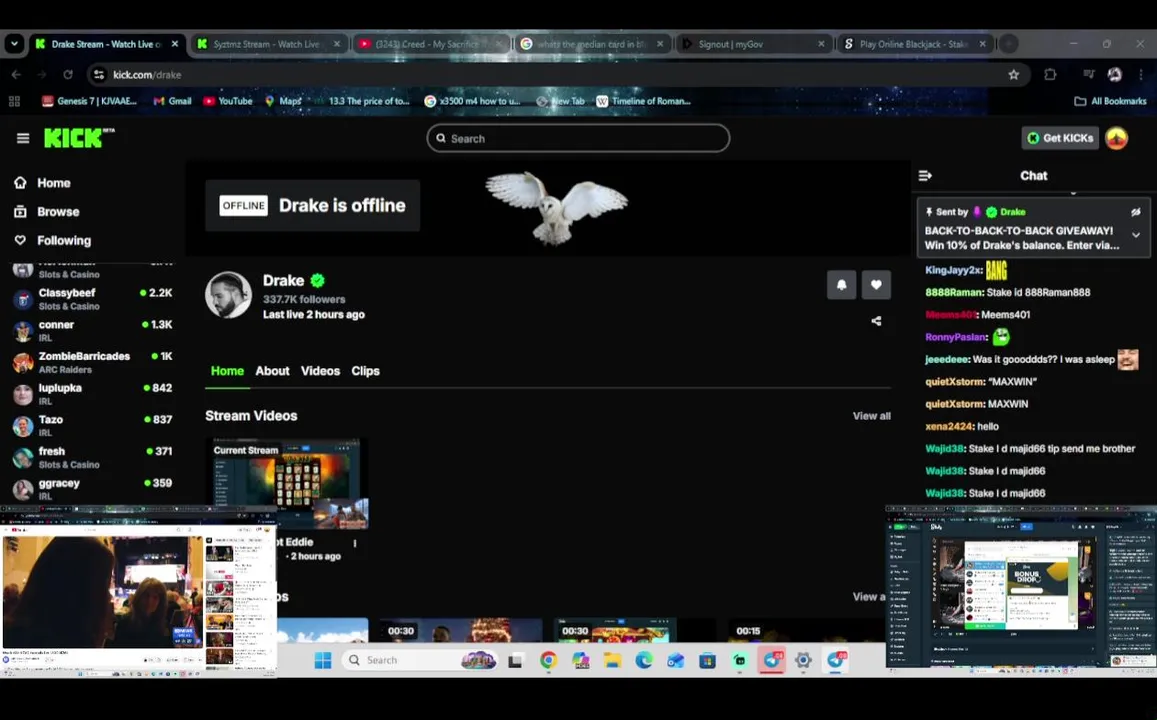This screenshot has height=720, width=1157.
Task: Bookmark this page with star icon
Action: pos(1013,75)
